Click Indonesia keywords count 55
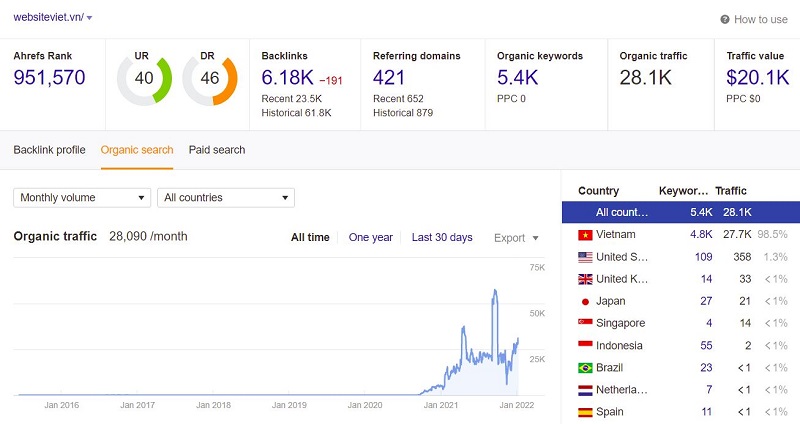 pyautogui.click(x=706, y=345)
